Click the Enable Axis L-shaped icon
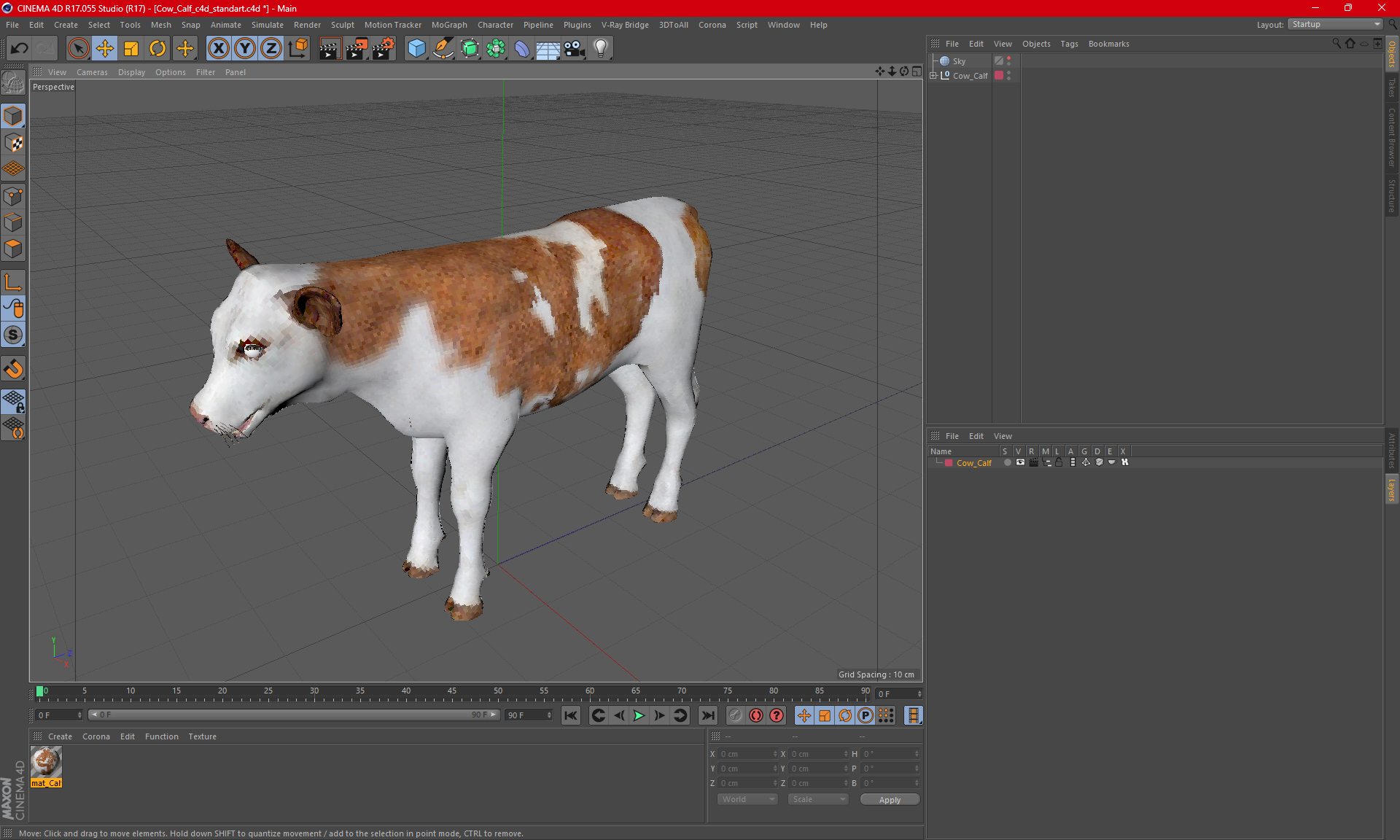 click(x=13, y=282)
